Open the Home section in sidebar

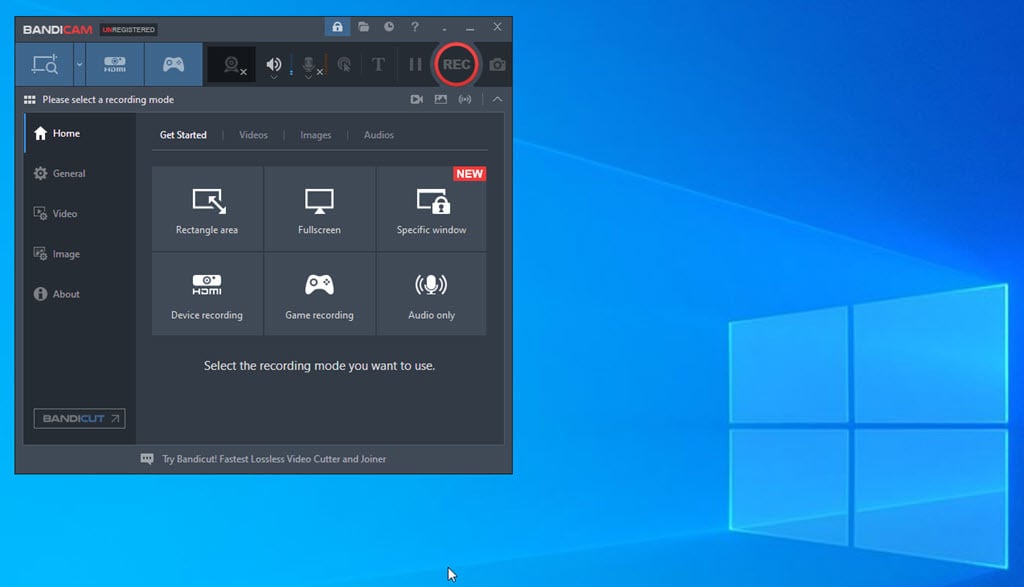[x=80, y=133]
